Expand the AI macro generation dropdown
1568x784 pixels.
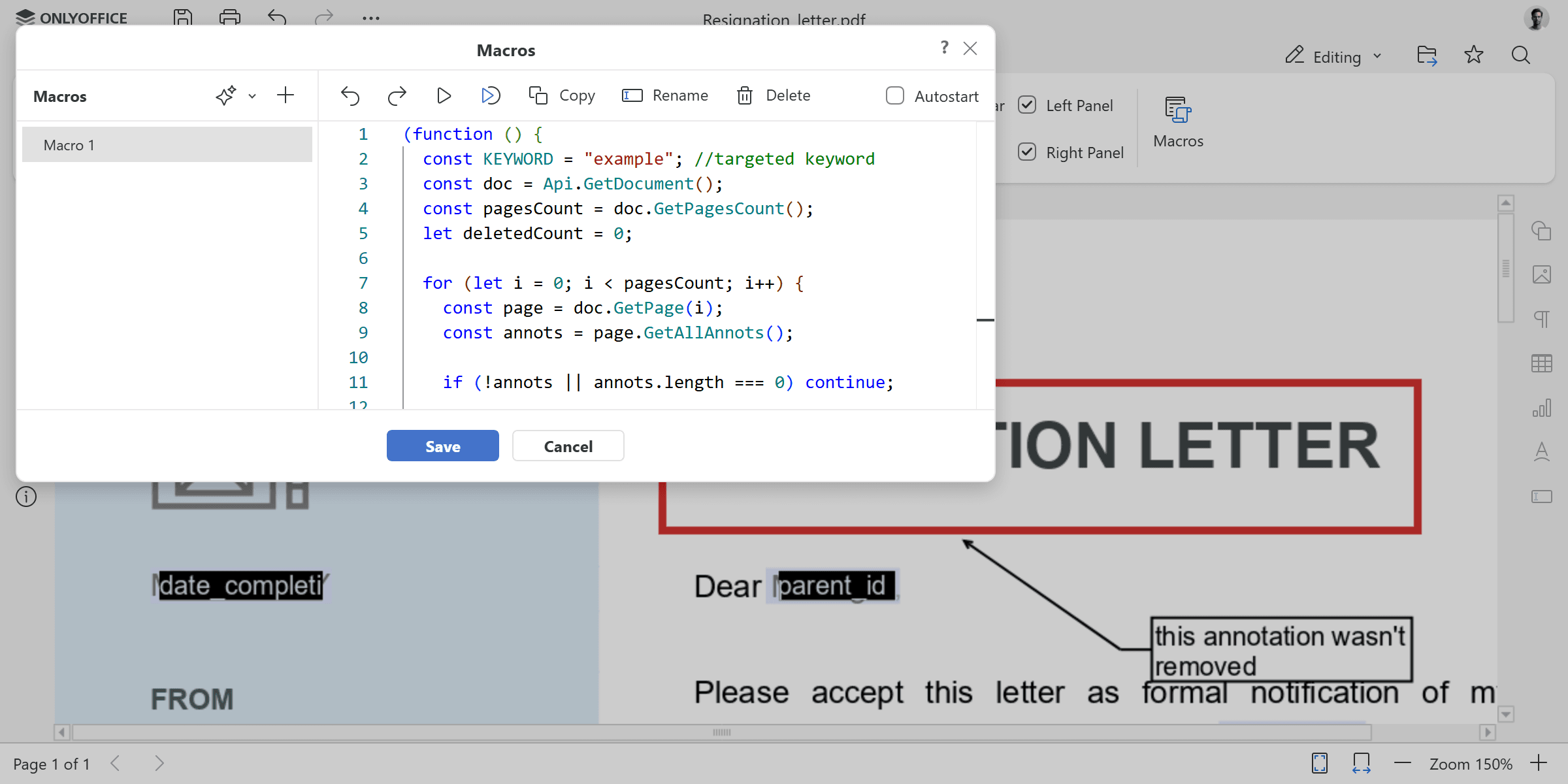tap(252, 96)
